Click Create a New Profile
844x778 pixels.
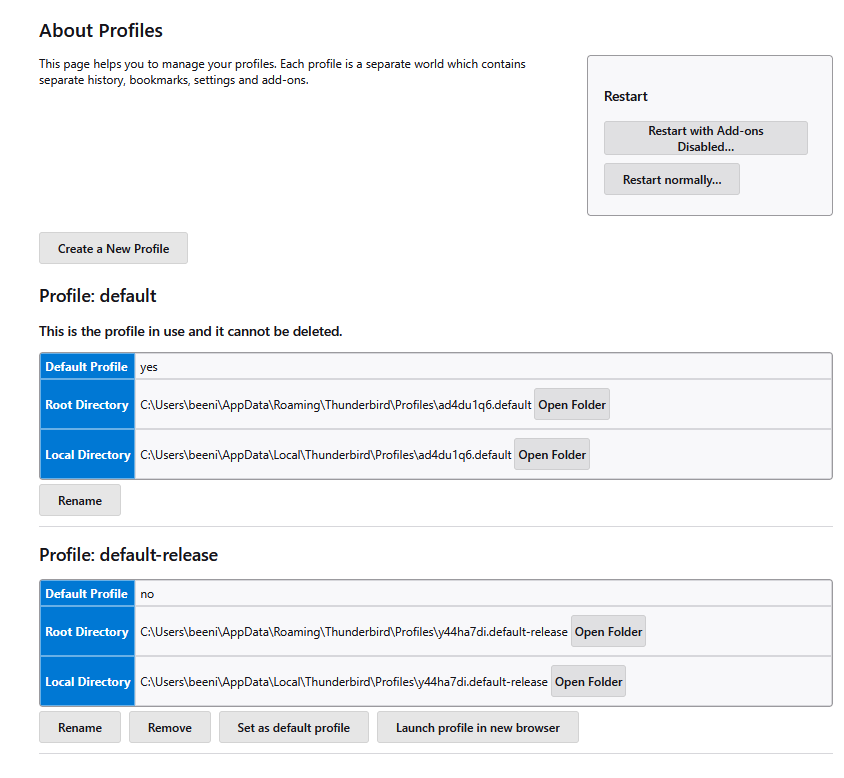(x=113, y=249)
